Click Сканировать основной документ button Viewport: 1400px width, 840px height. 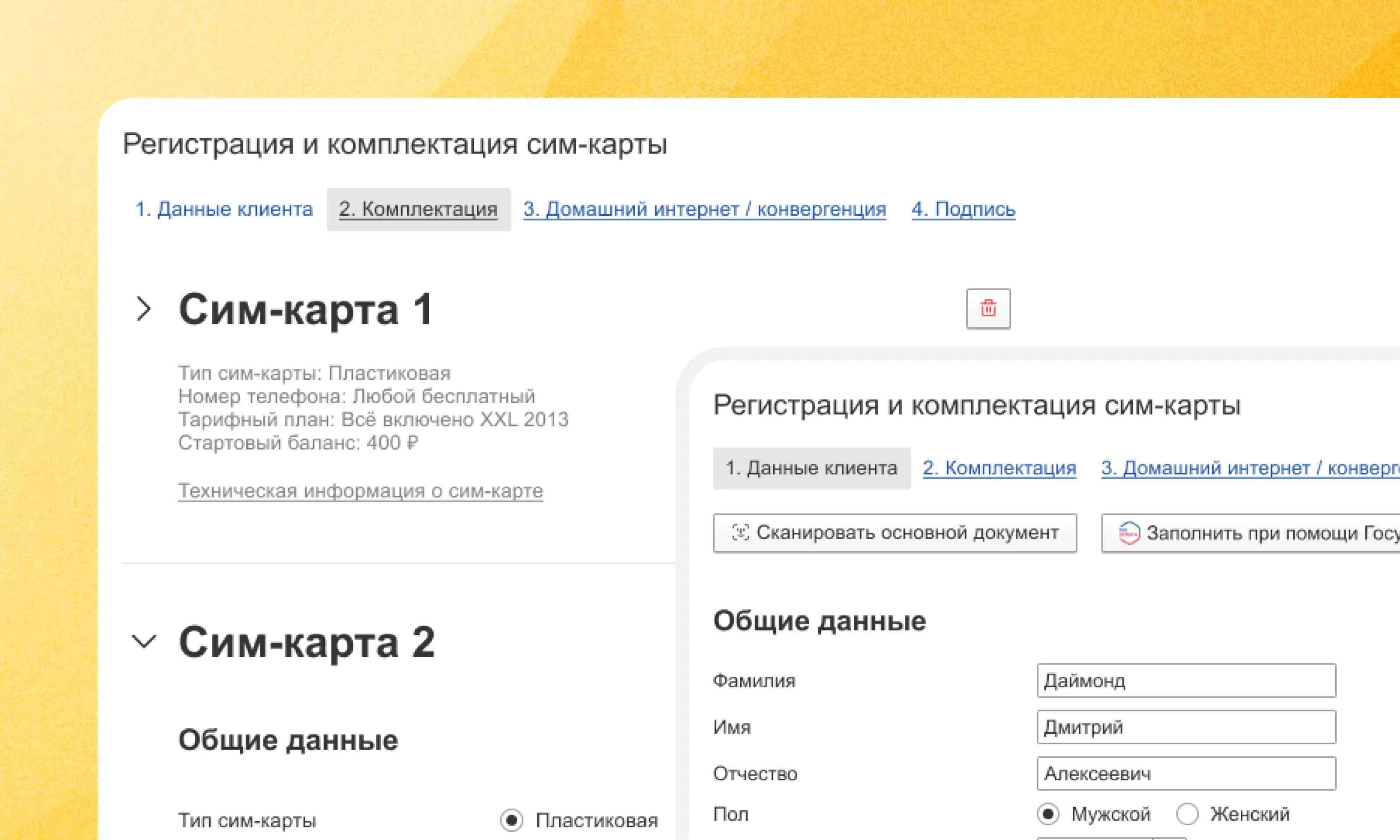[x=895, y=532]
